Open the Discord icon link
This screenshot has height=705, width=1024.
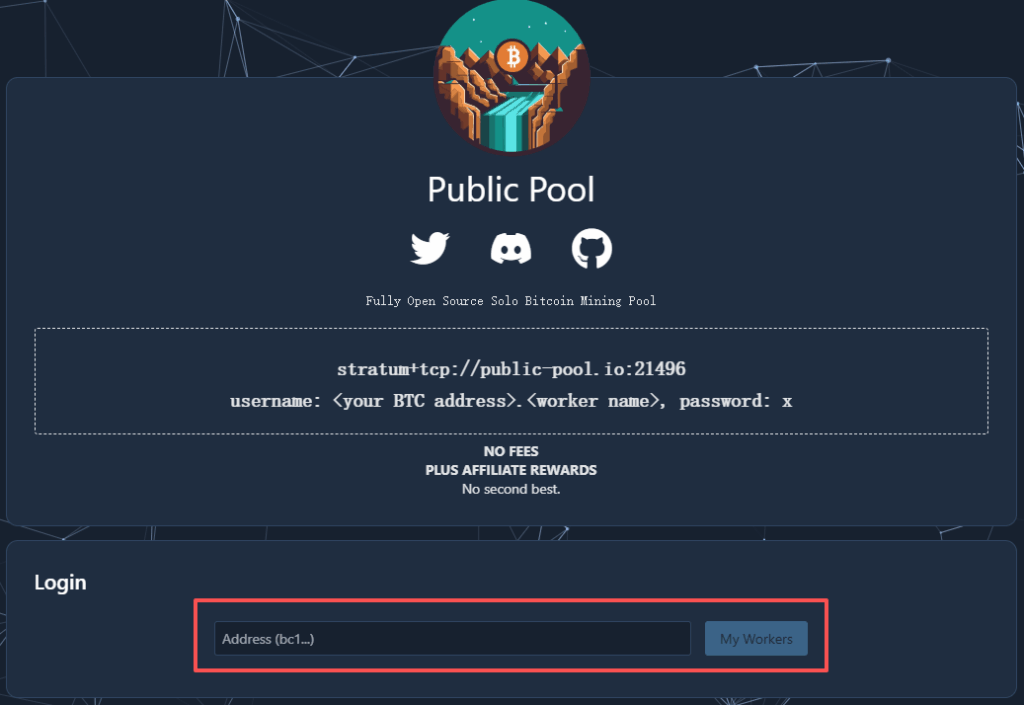point(511,249)
